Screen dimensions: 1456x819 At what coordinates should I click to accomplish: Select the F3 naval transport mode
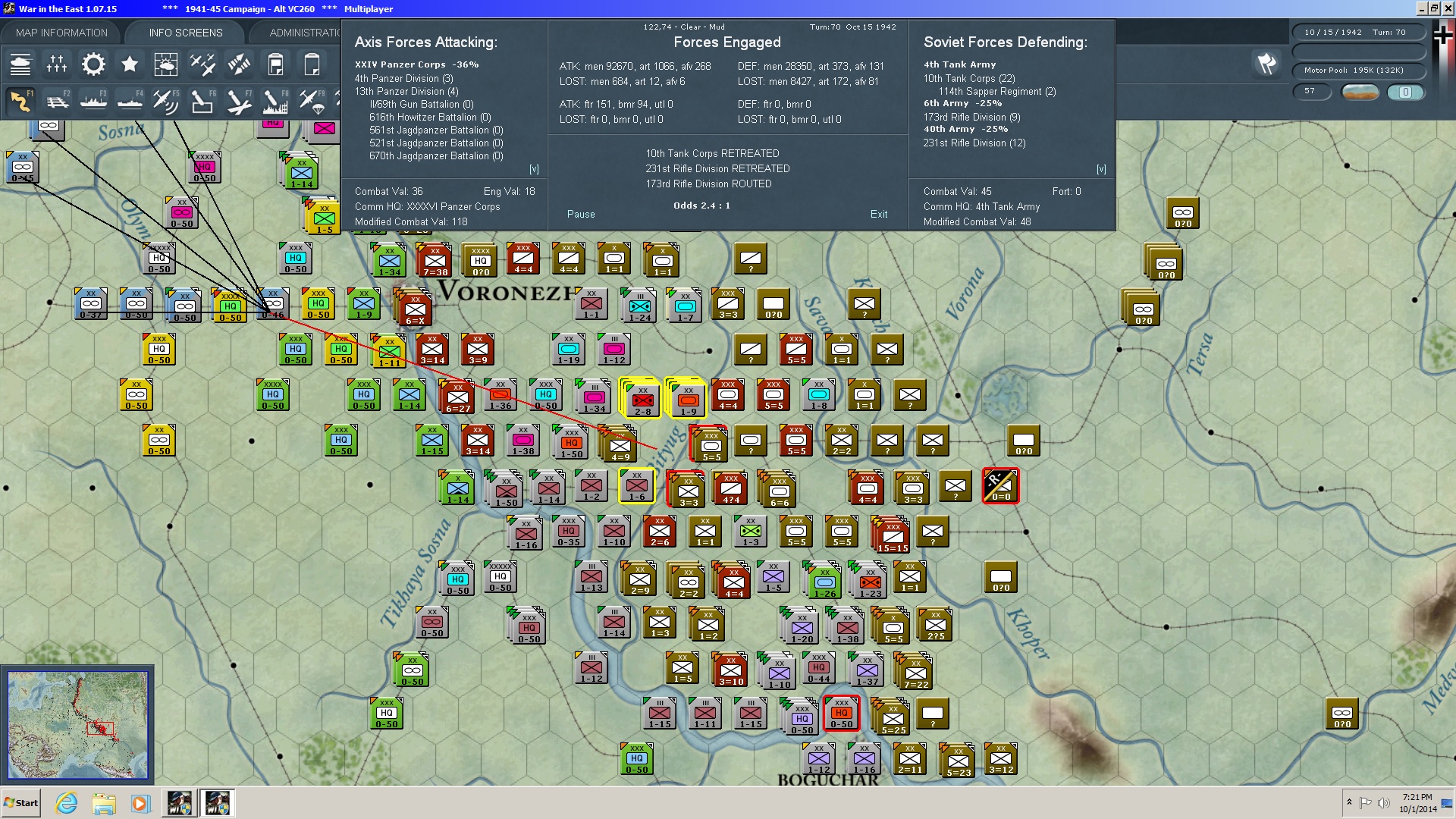[93, 102]
